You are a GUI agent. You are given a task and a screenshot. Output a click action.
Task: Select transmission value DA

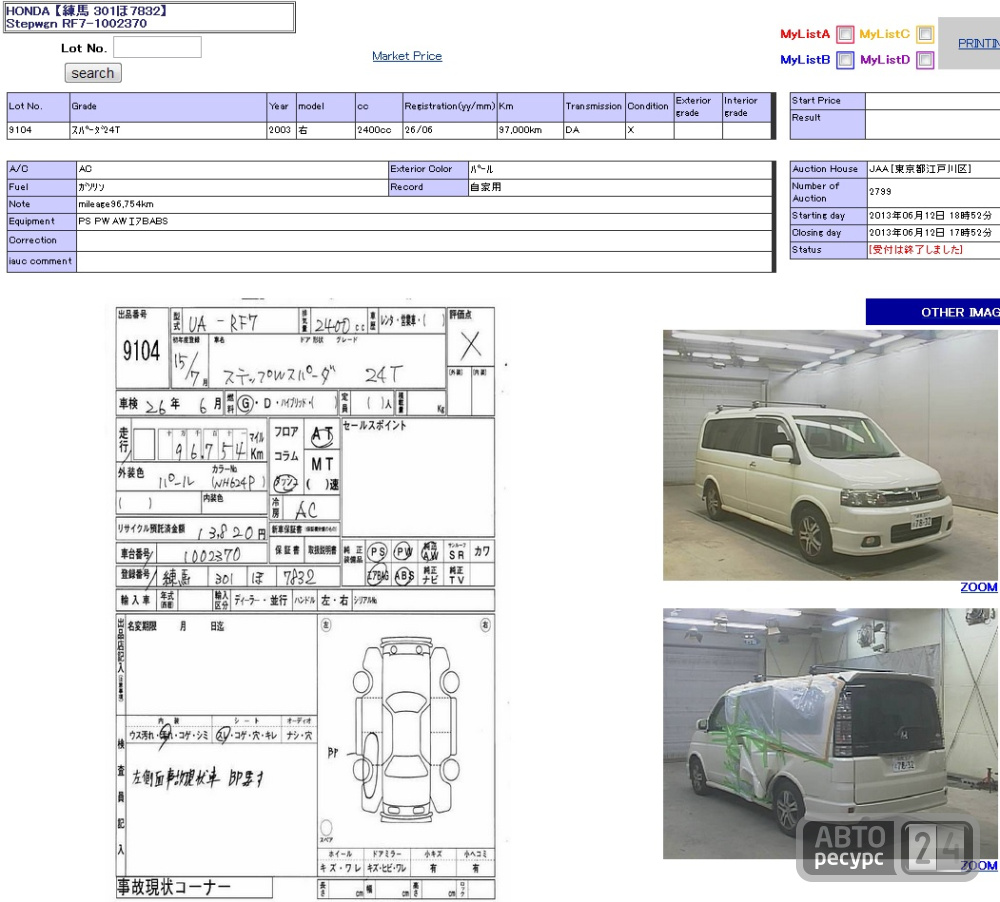click(x=594, y=130)
